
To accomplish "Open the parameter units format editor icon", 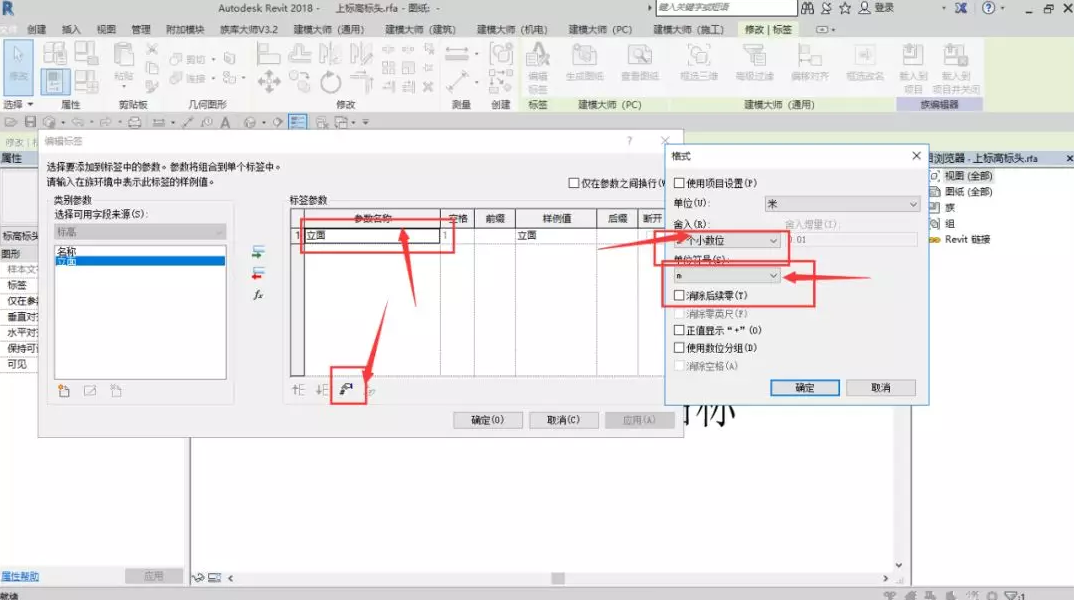I will pos(346,390).
